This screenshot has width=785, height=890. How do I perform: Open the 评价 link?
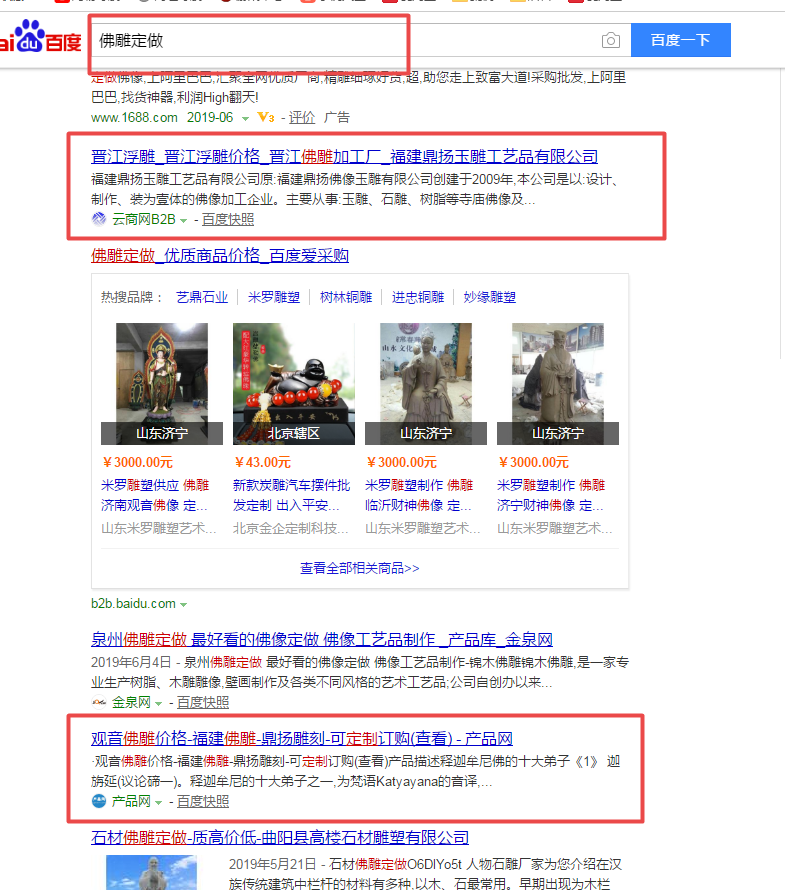[x=301, y=117]
